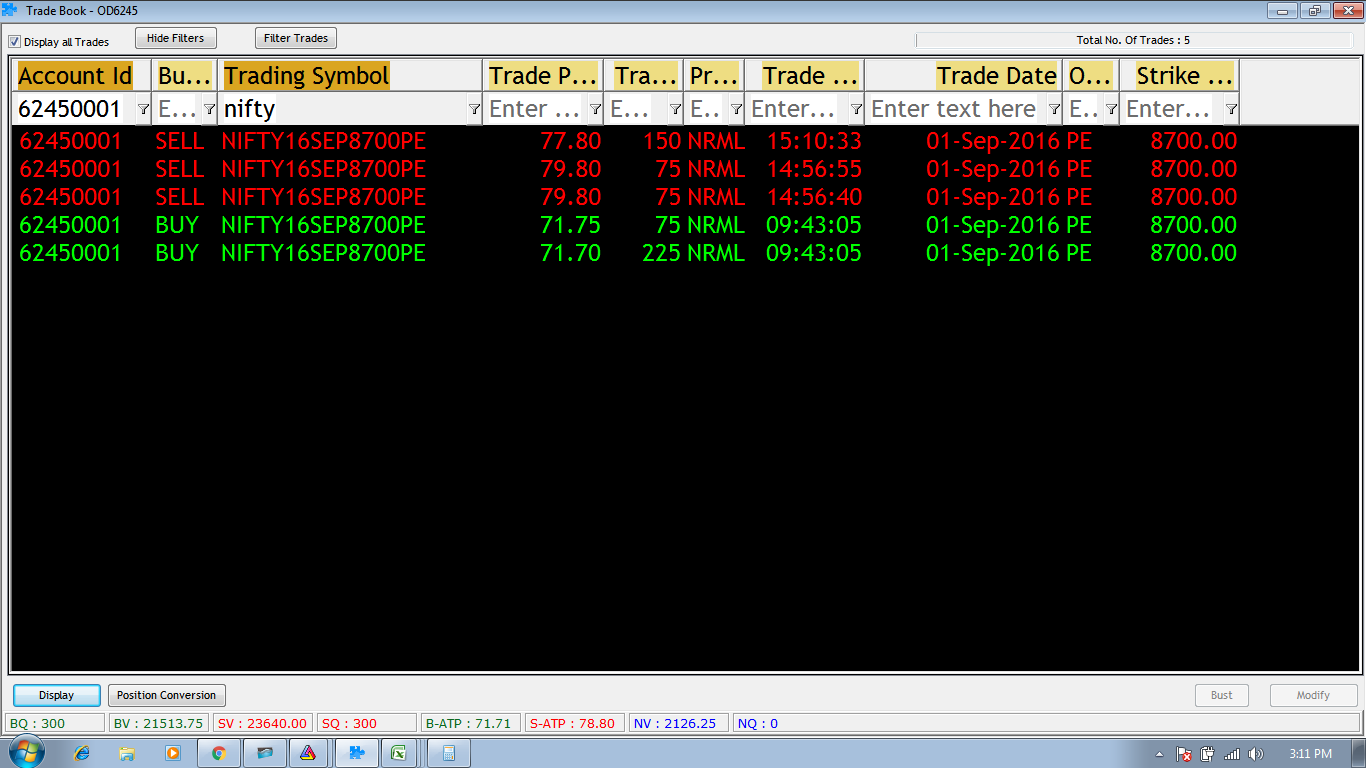
Task: Click the filter icon for Trading Symbol
Action: [x=474, y=109]
